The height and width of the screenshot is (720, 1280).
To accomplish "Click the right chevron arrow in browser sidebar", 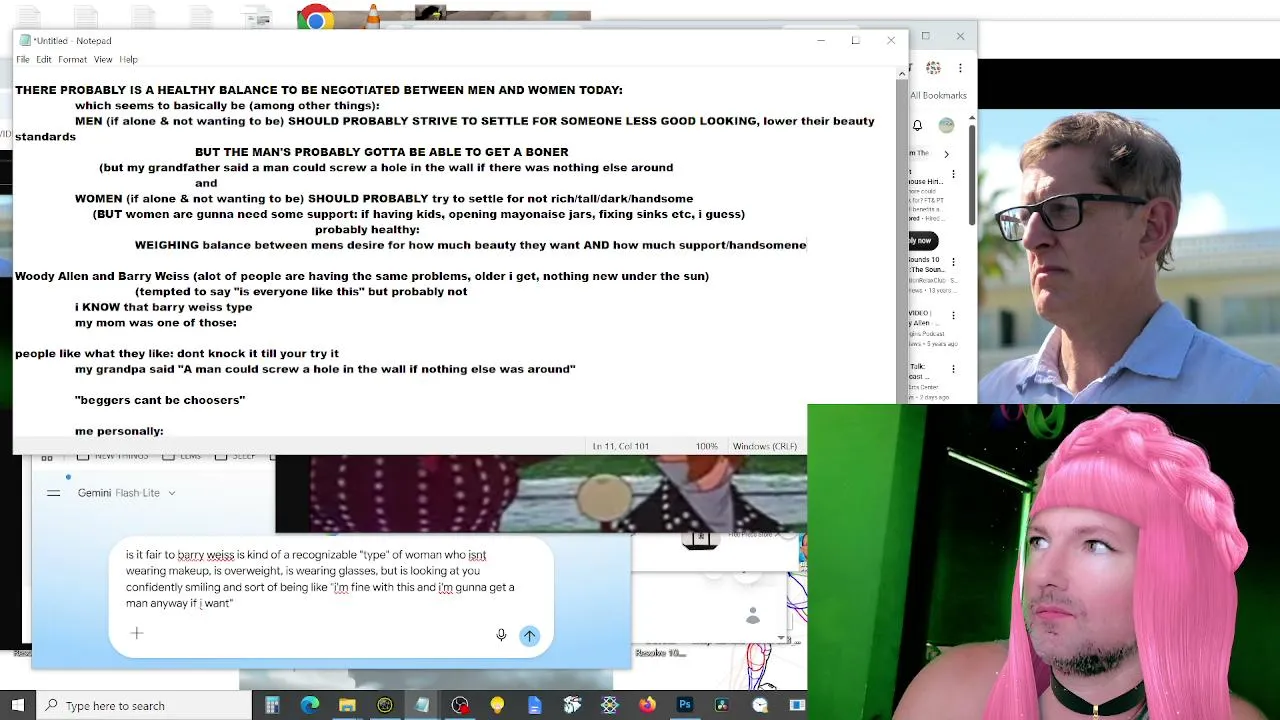I will 946,154.
